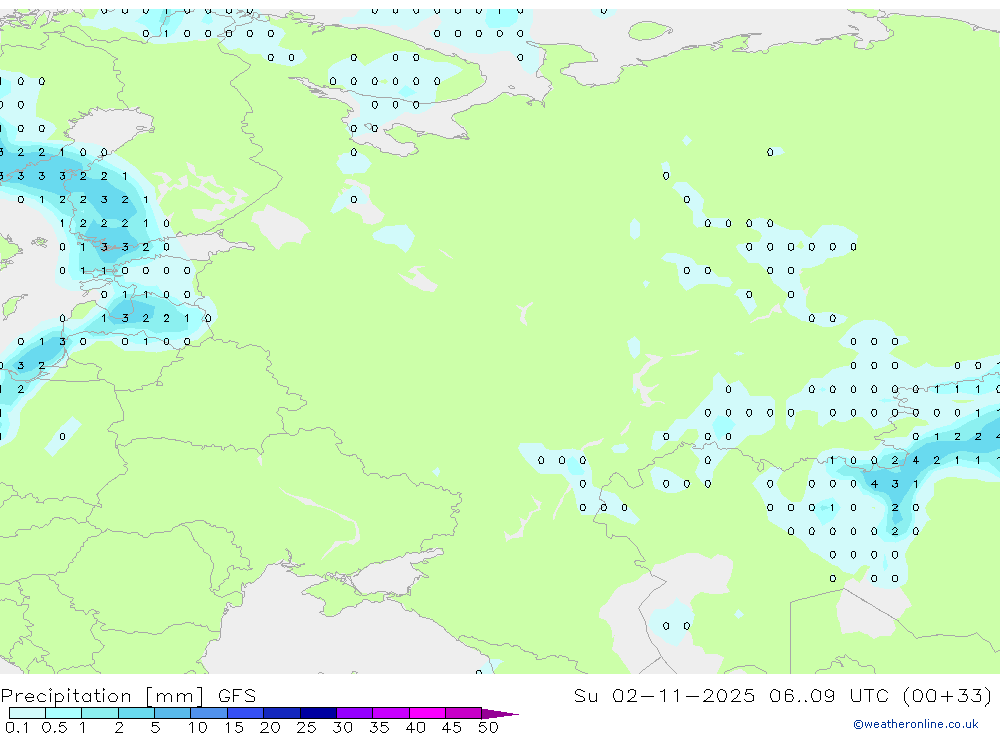The image size is (1000, 733).
Task: Click the '25' legend label
Action: tap(307, 727)
